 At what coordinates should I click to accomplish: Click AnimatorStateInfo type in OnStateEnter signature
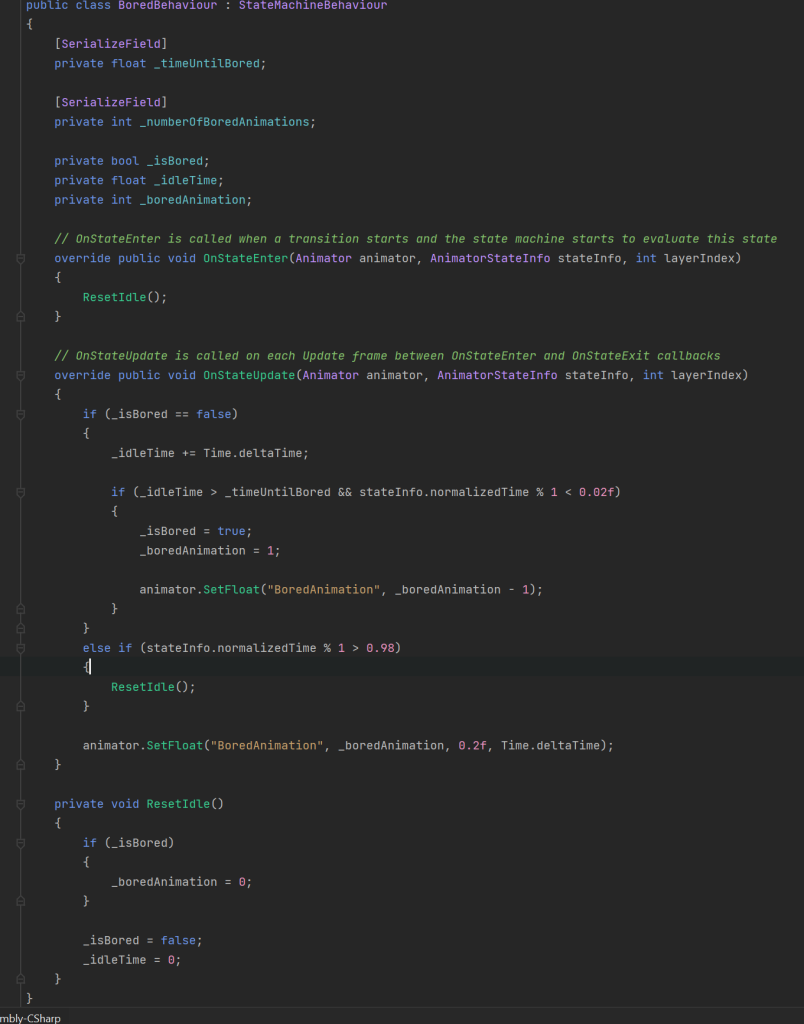[x=490, y=259]
